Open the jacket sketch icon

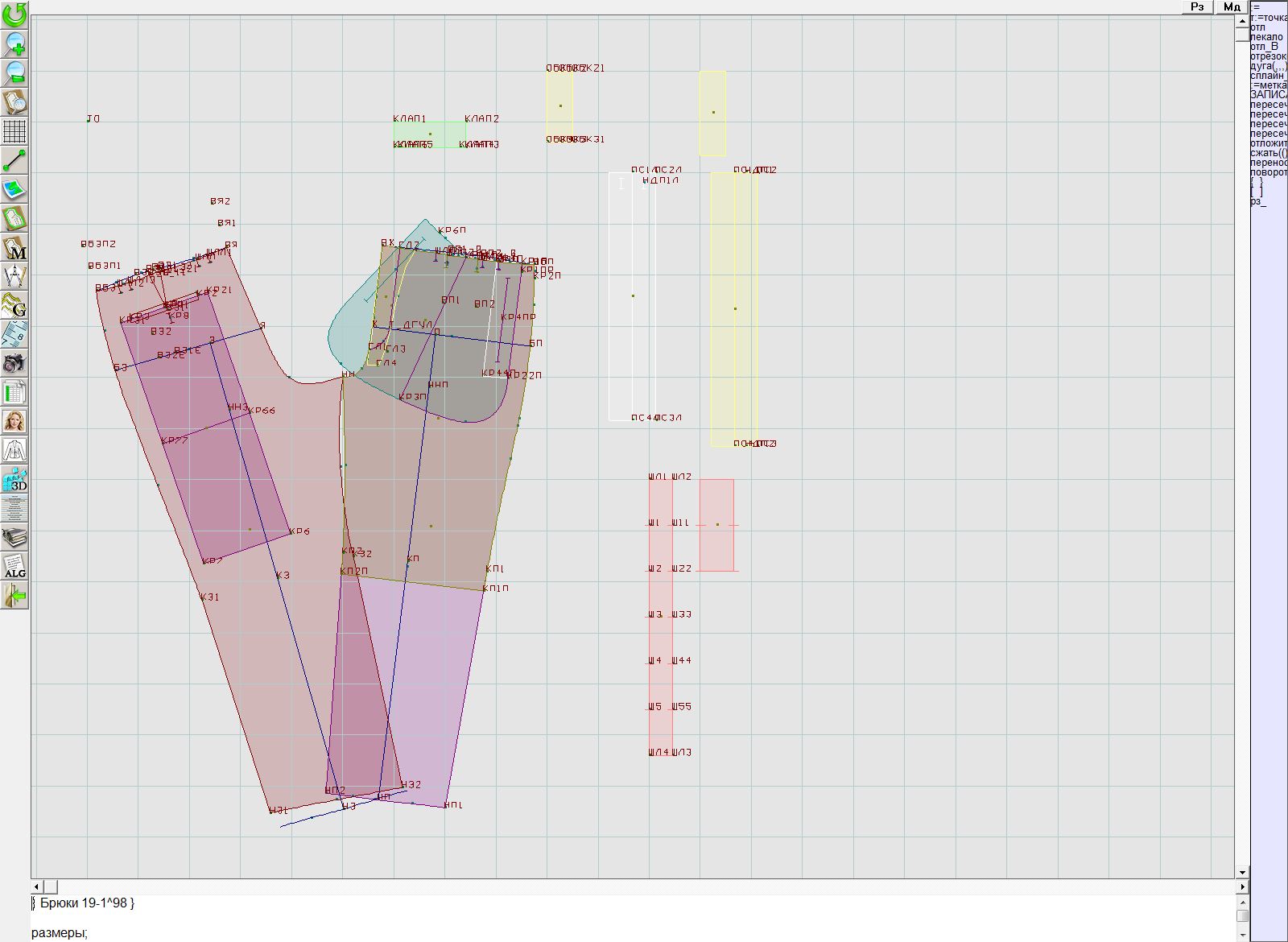click(x=14, y=450)
